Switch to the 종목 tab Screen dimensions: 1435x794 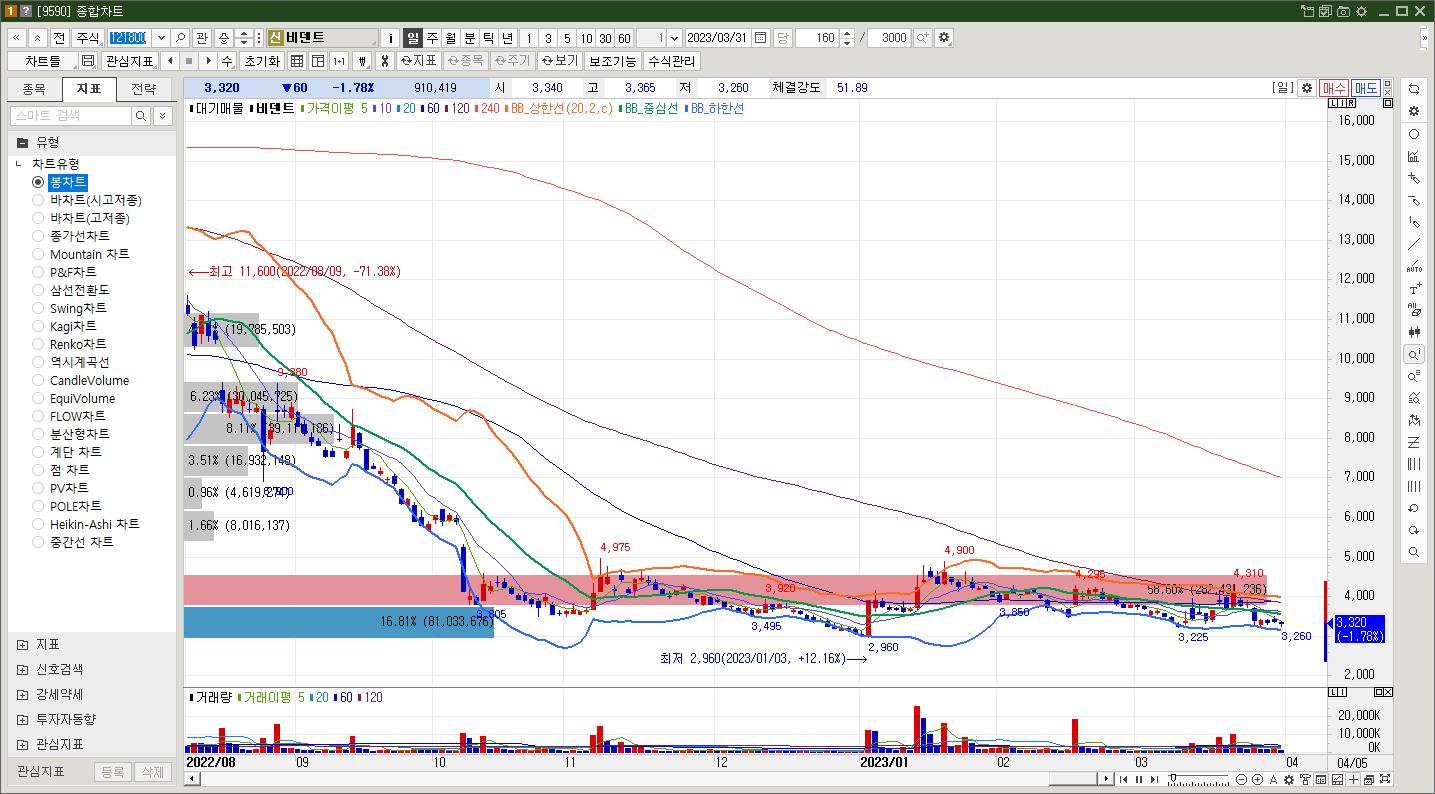tap(33, 89)
